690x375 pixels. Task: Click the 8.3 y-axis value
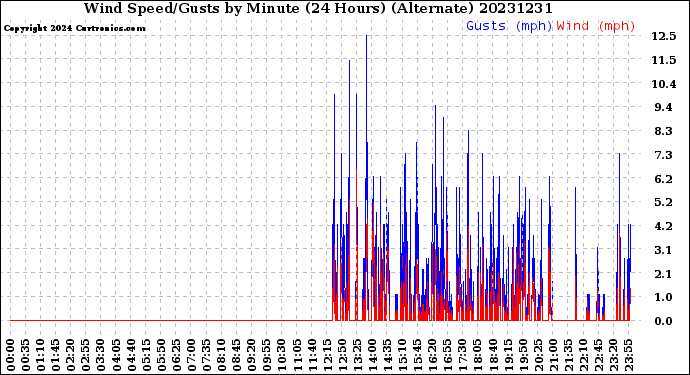(x=664, y=131)
